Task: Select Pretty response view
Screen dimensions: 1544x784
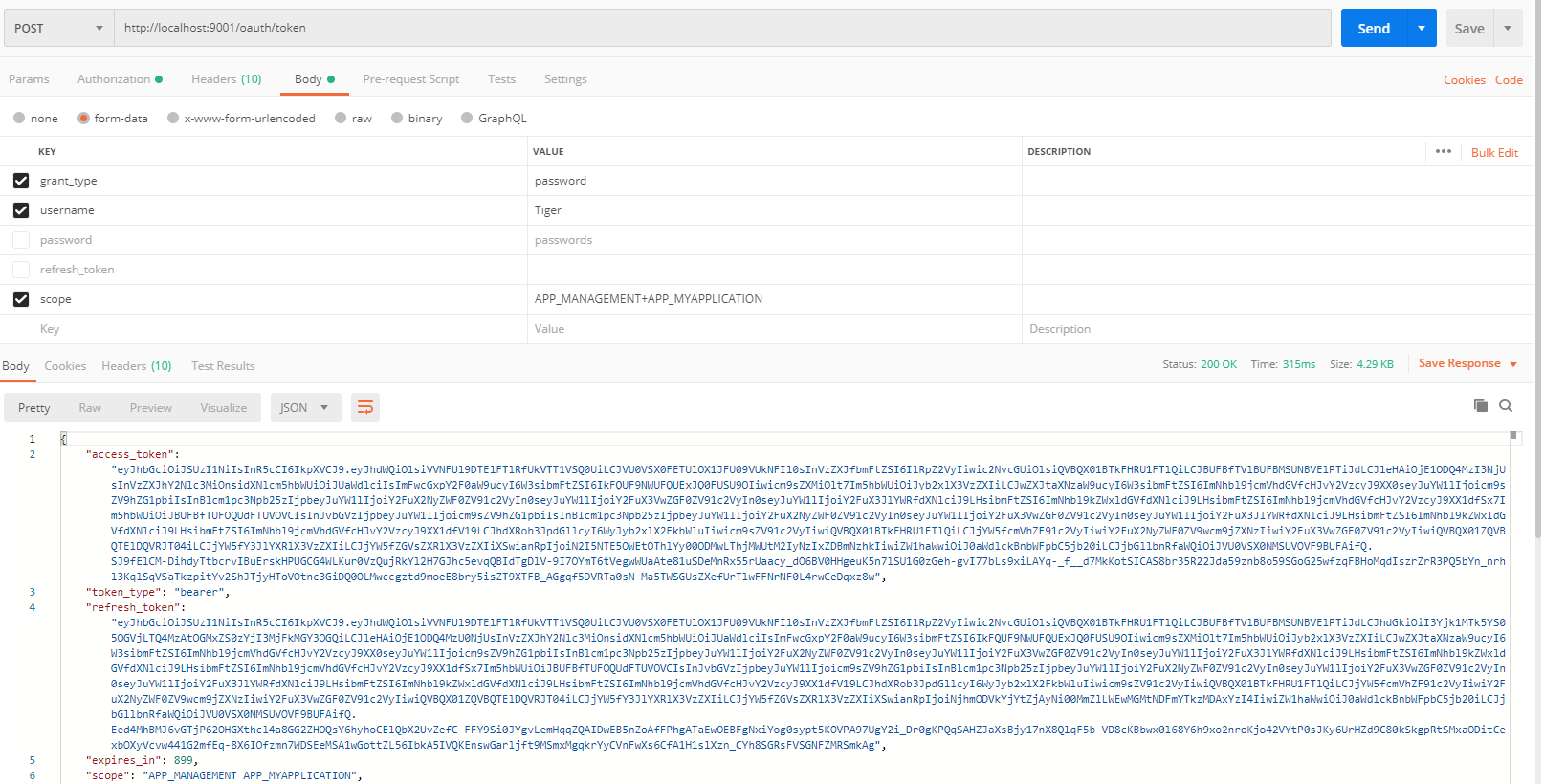Action: [34, 408]
